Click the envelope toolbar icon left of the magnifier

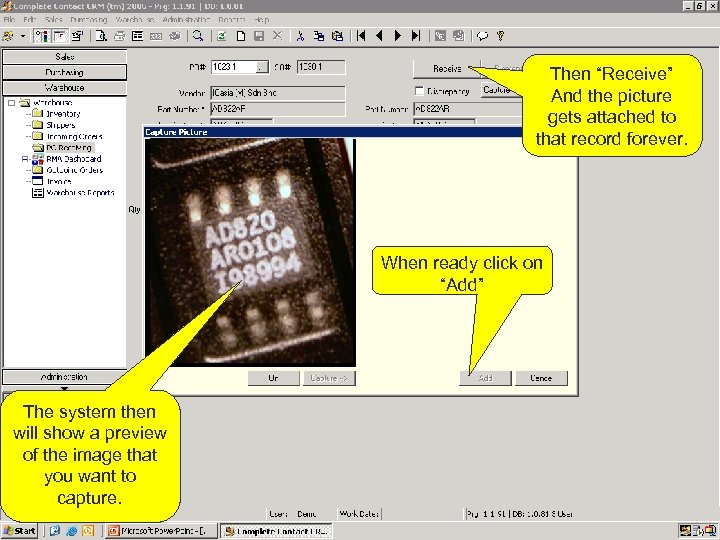174,36
